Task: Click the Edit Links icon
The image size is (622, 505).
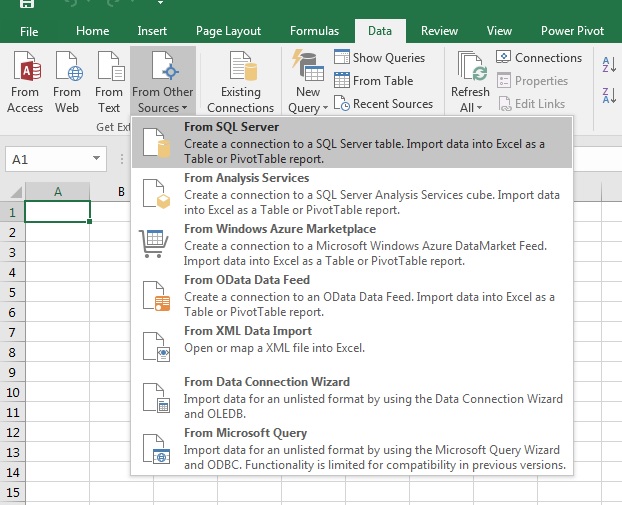Action: pyautogui.click(x=505, y=104)
